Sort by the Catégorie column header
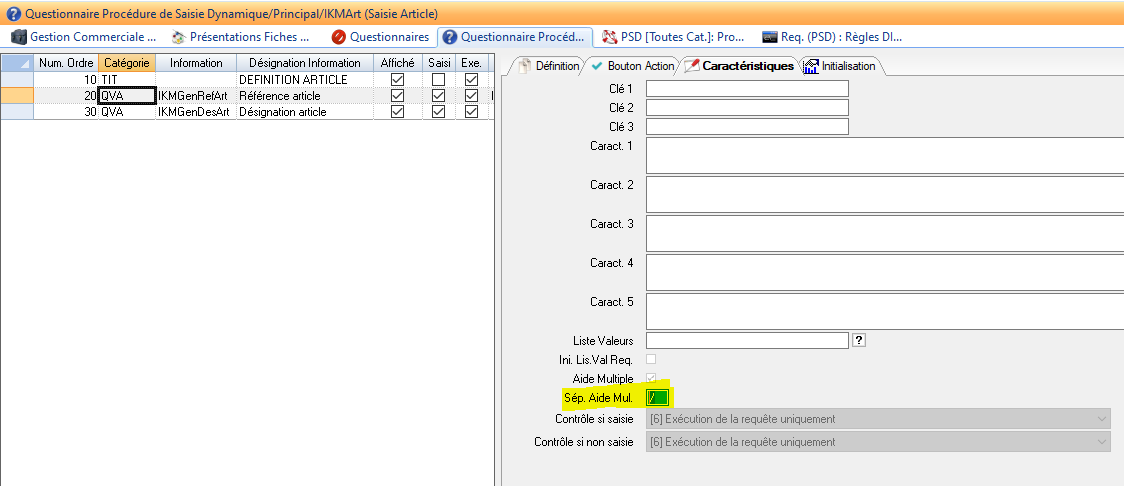Viewport: 1124px width, 486px height. [126, 63]
